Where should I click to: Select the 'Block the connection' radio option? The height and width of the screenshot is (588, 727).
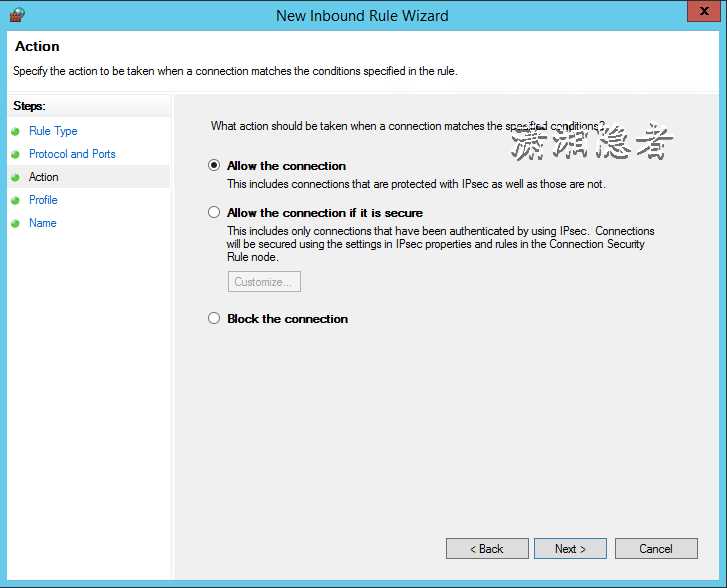214,319
